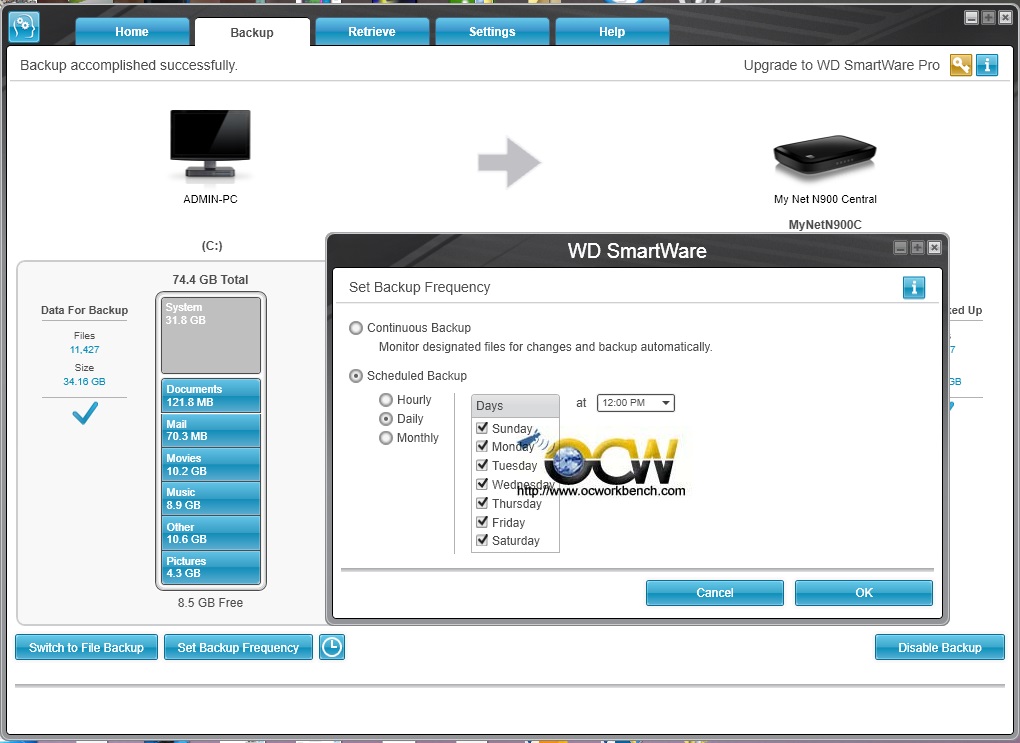The height and width of the screenshot is (743, 1020).
Task: Open the info icon beside Upgrade key
Action: pos(987,65)
